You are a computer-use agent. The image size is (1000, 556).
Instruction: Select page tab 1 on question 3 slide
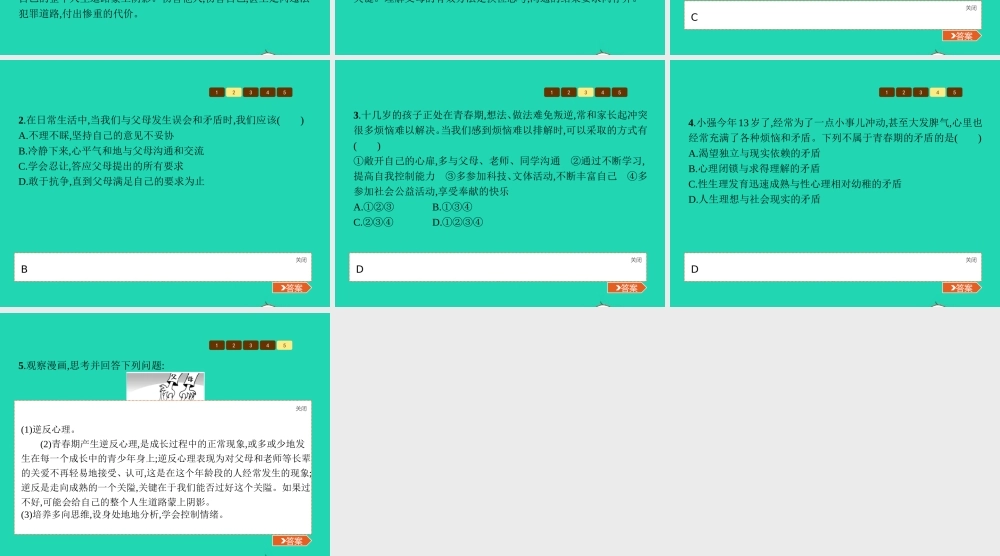pyautogui.click(x=552, y=92)
